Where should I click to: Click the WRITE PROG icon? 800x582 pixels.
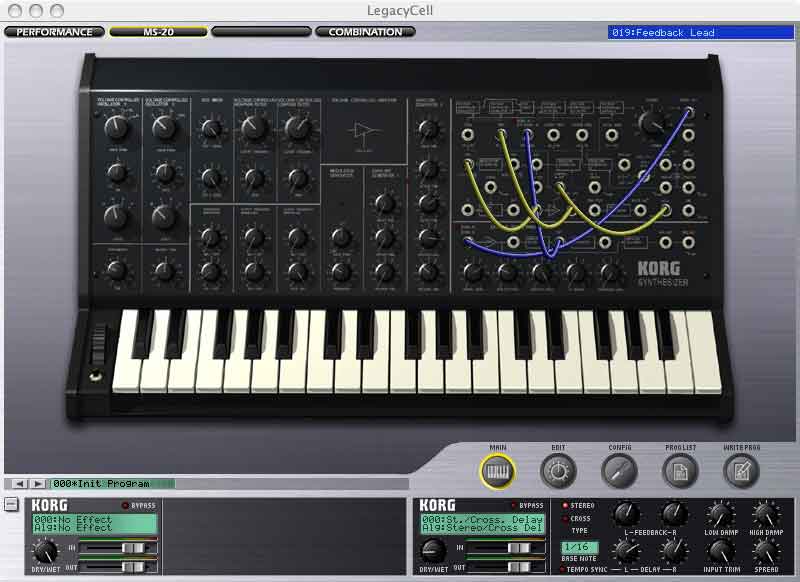(741, 471)
